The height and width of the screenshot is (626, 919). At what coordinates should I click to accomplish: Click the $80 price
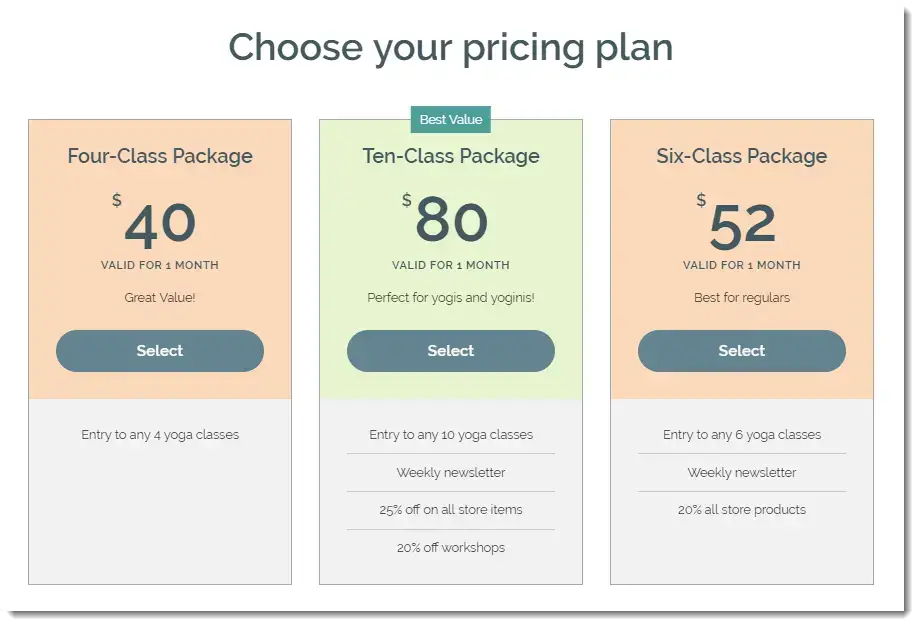point(445,218)
